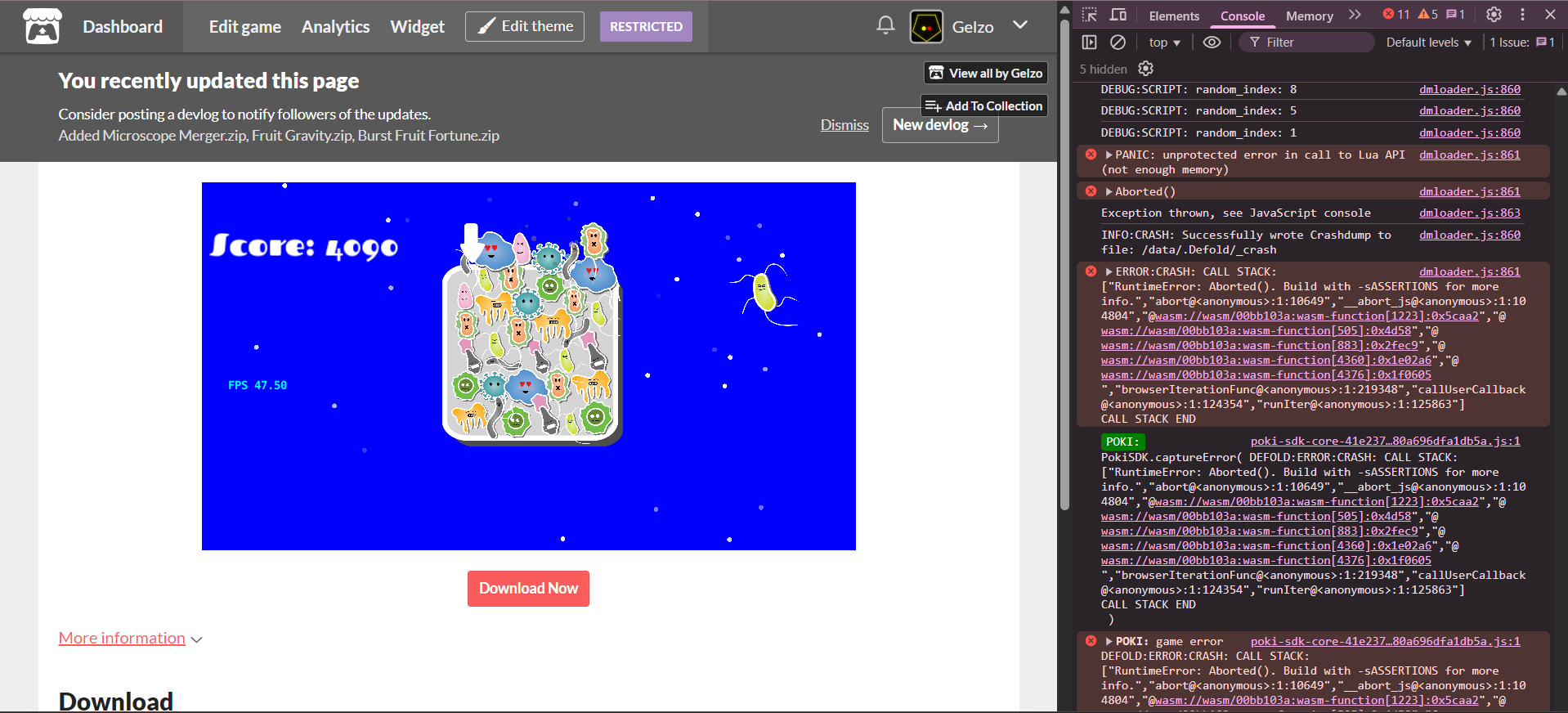
Task: Expand the Aborted() error entry
Action: click(x=1109, y=191)
